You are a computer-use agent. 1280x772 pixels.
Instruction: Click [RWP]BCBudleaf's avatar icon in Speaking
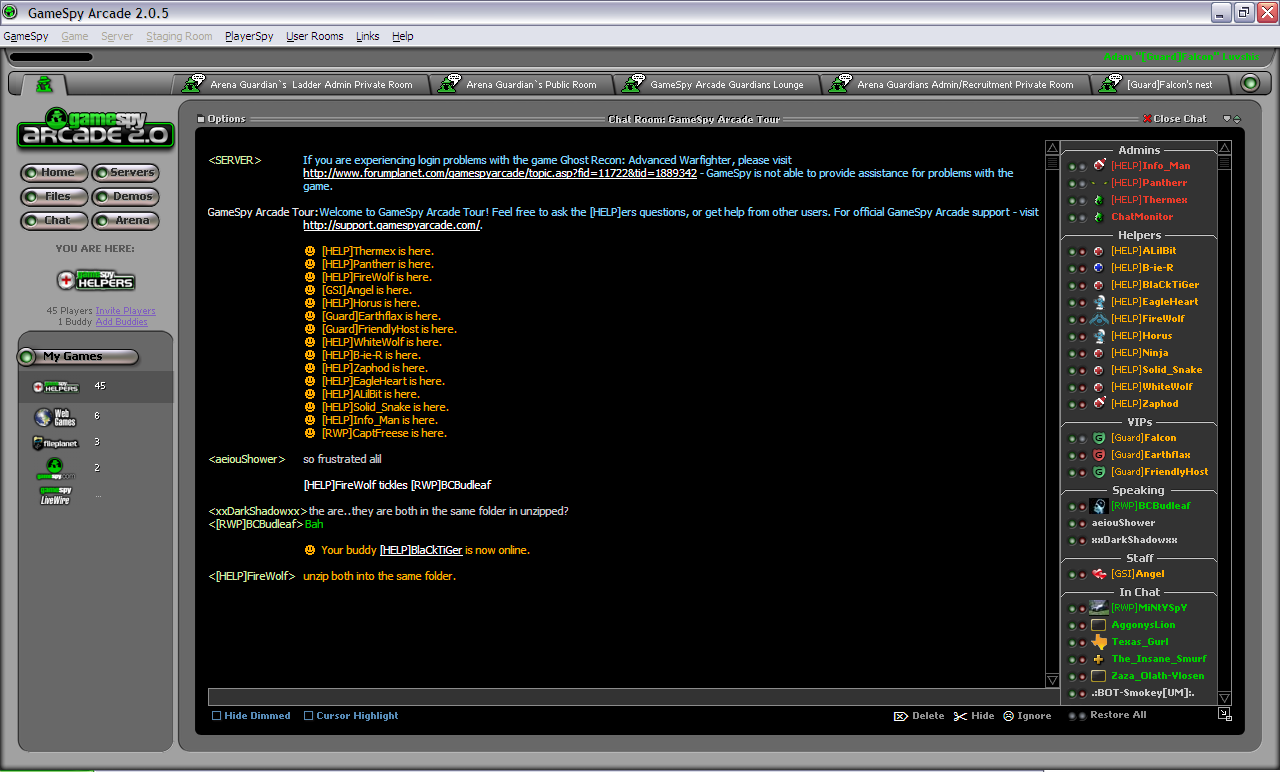point(1099,506)
